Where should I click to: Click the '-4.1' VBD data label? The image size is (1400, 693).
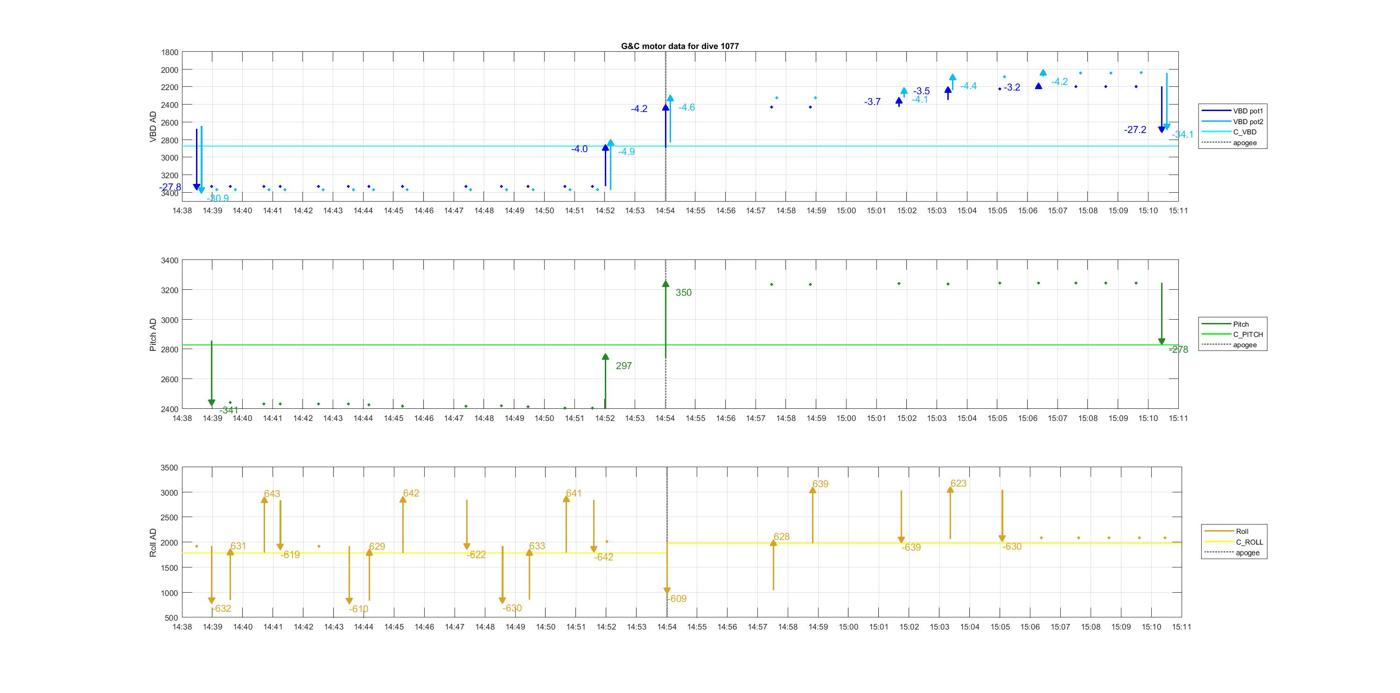tap(920, 99)
